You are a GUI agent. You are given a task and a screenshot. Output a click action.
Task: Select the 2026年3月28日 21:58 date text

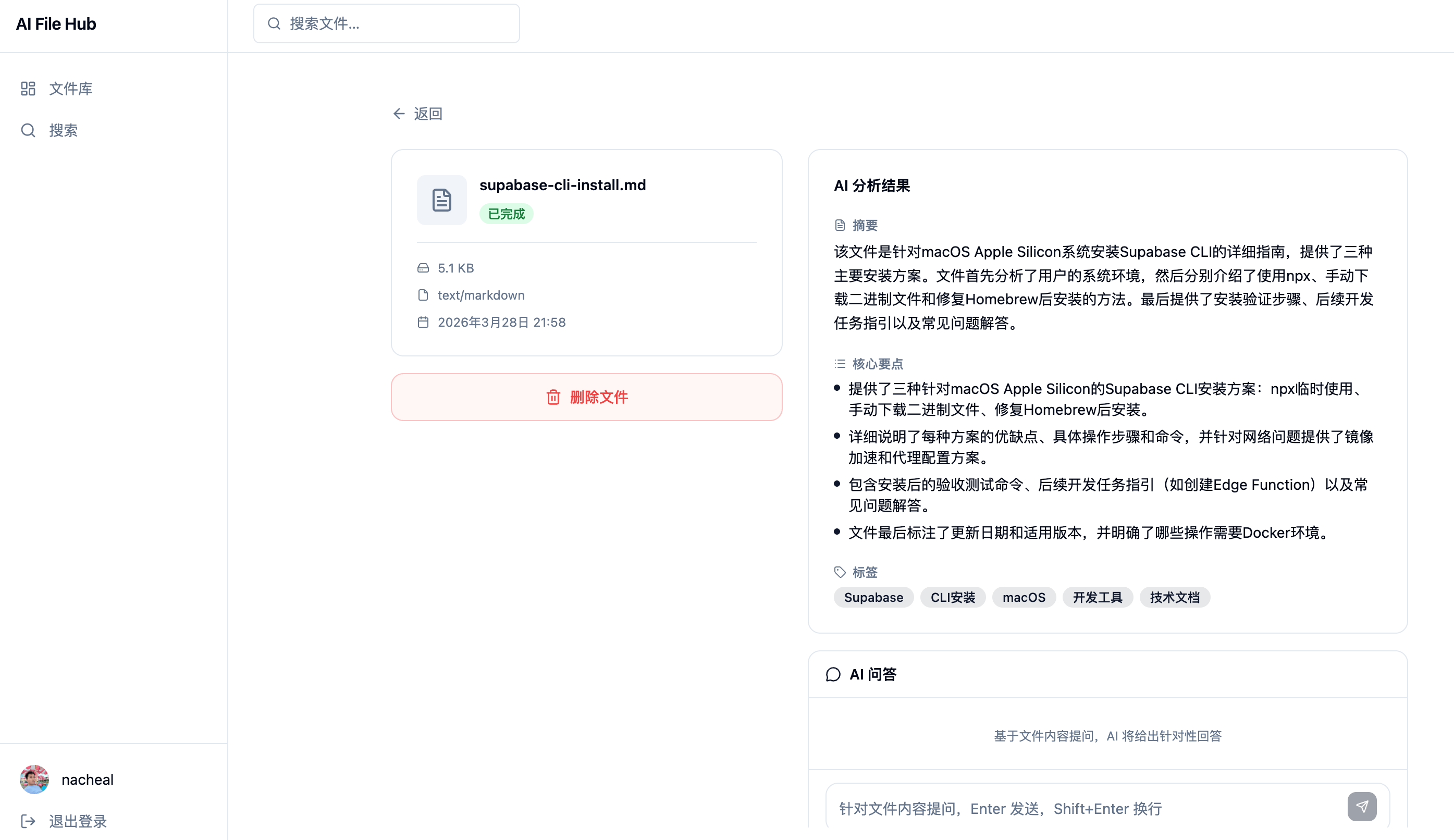click(x=501, y=322)
